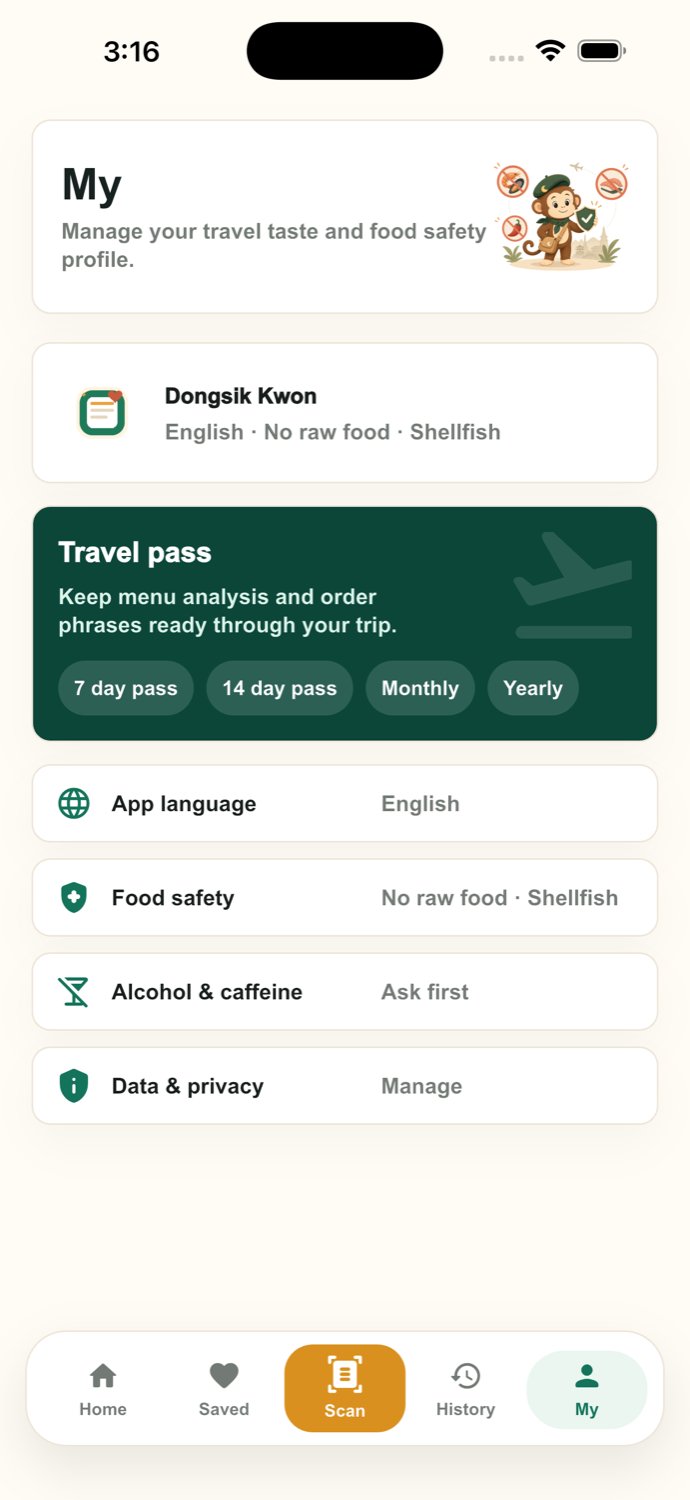Tap the globe icon beside App language

pyautogui.click(x=74, y=803)
